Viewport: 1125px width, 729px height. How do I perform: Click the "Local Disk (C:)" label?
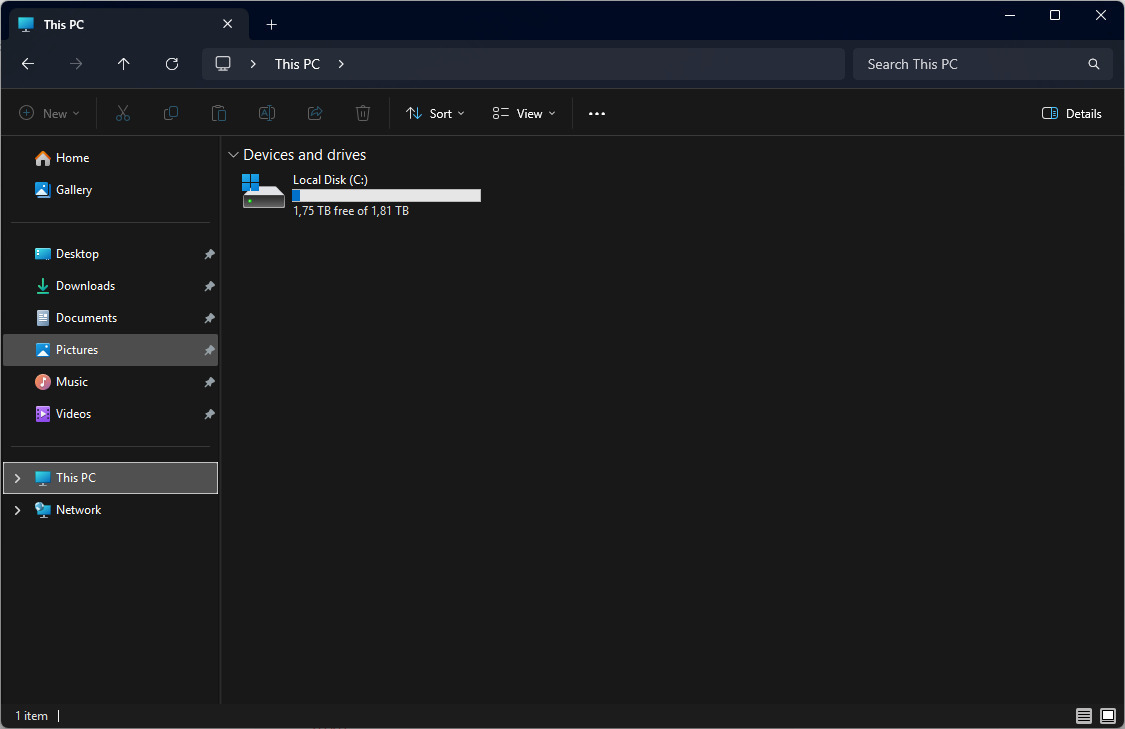click(x=330, y=179)
